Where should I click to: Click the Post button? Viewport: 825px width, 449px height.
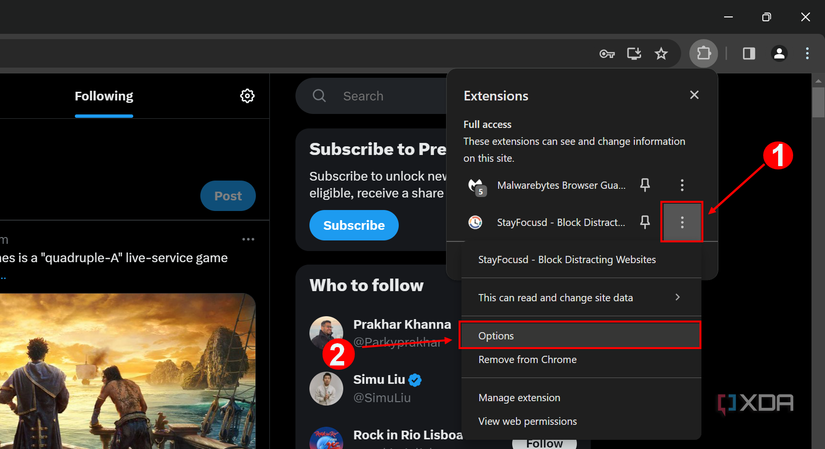pos(228,196)
